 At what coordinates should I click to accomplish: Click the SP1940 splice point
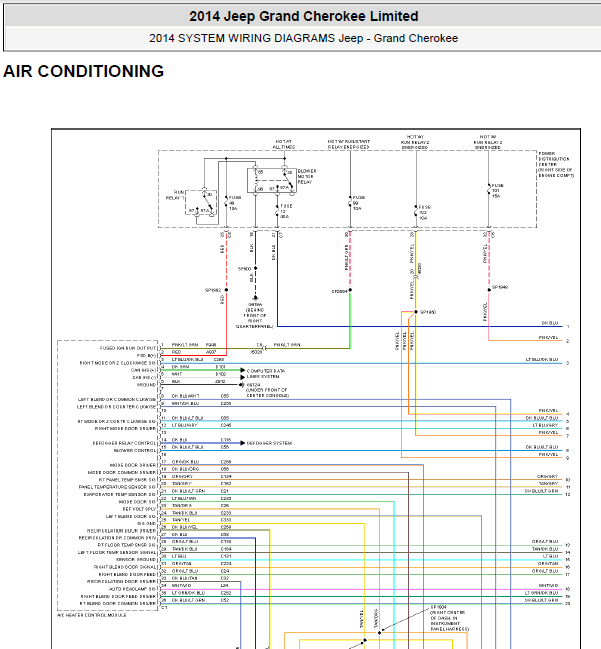(489, 287)
